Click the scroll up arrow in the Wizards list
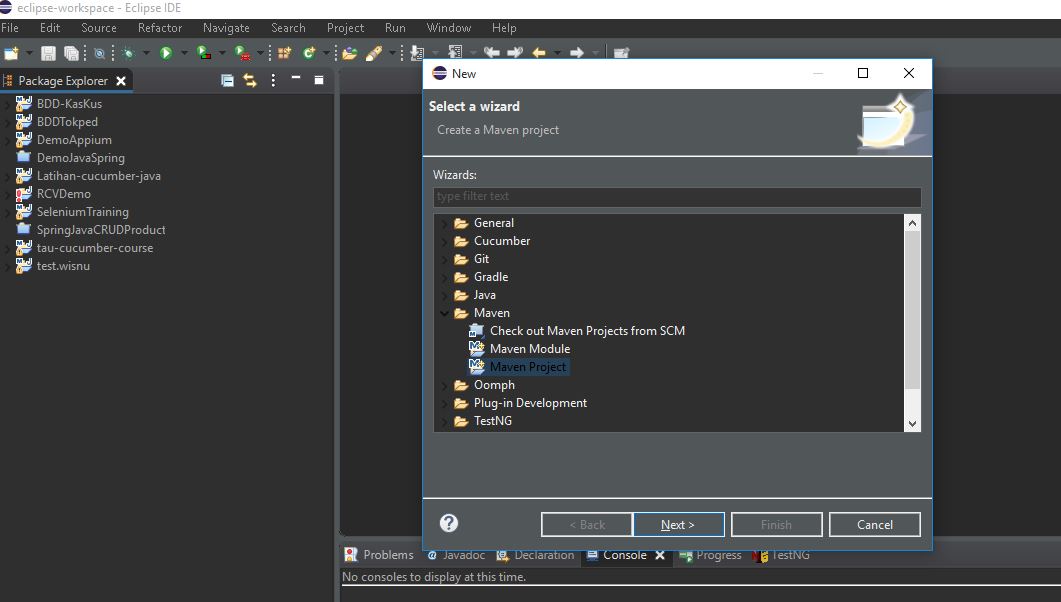Image resolution: width=1061 pixels, height=602 pixels. coord(912,223)
